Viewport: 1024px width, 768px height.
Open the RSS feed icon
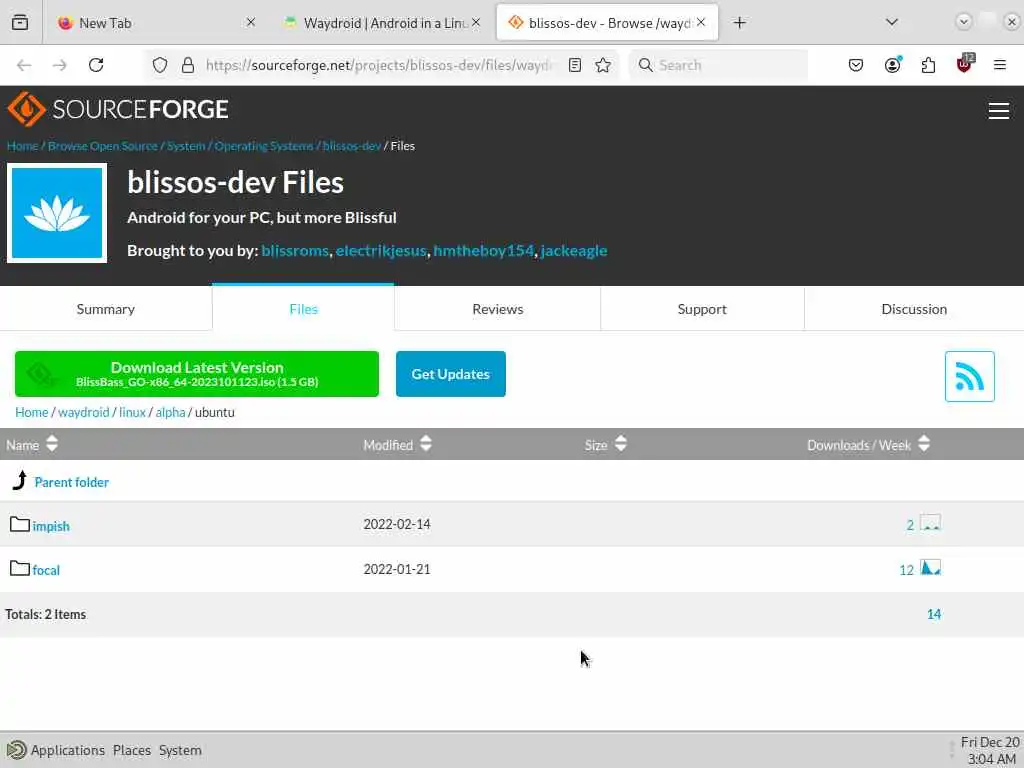point(969,376)
